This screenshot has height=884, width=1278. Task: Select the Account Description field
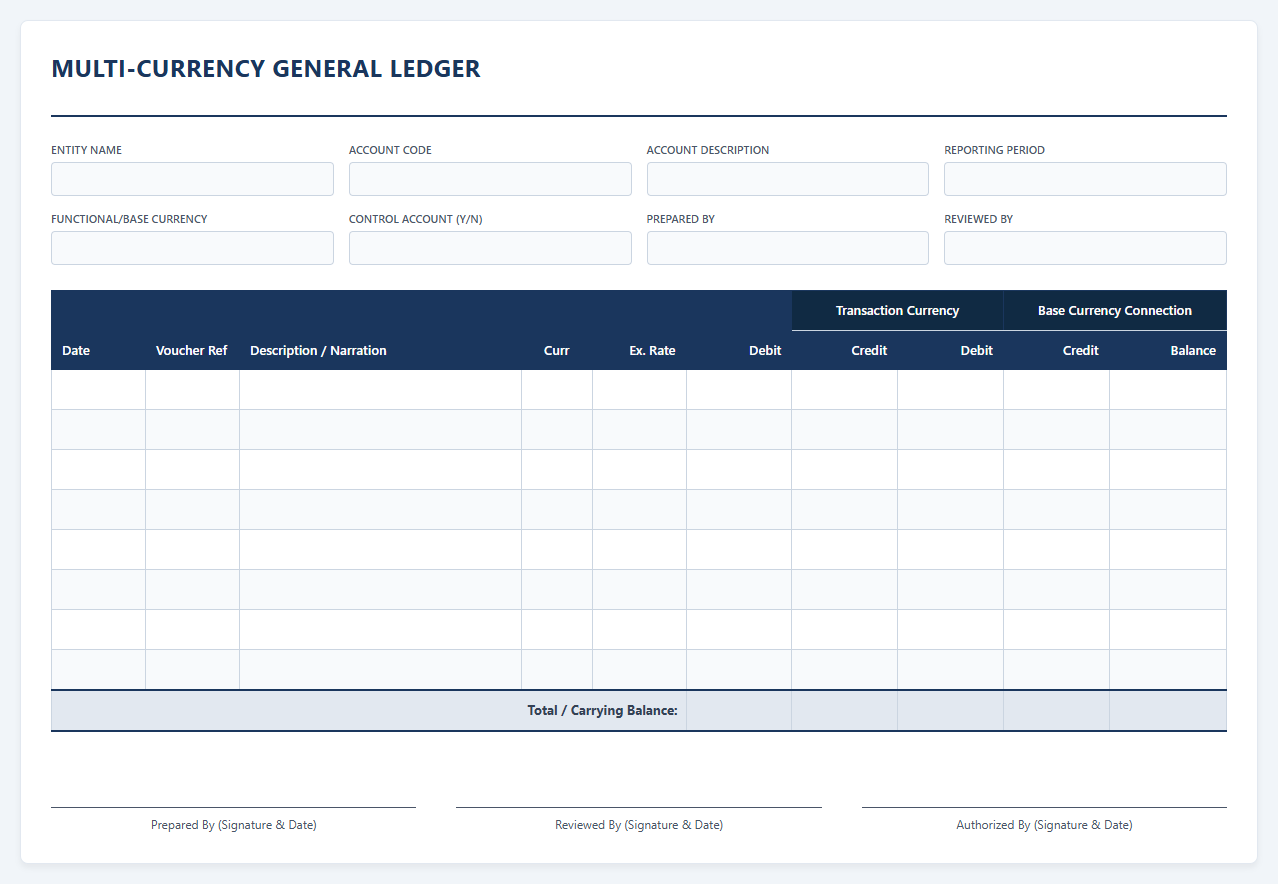pyautogui.click(x=788, y=179)
